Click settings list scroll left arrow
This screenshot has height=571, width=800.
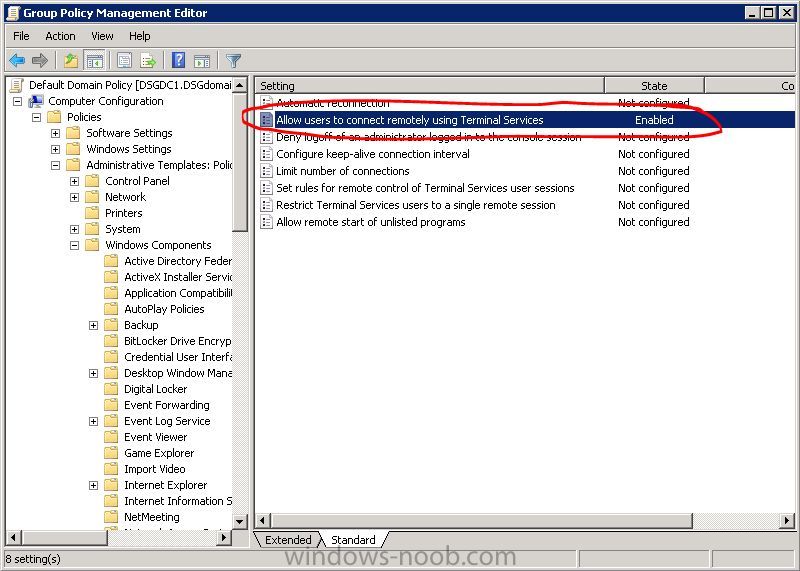pos(263,520)
